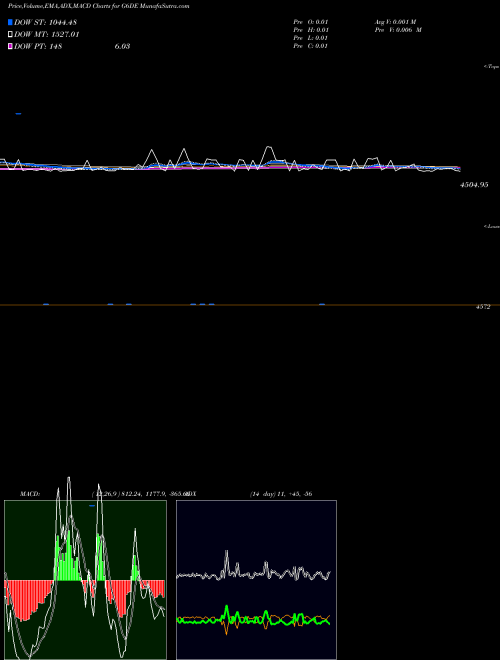Viewport: 500px width, 660px height.
Task: Select the DOW MT: 1527.01 legend text
Action: [x=47, y=34]
